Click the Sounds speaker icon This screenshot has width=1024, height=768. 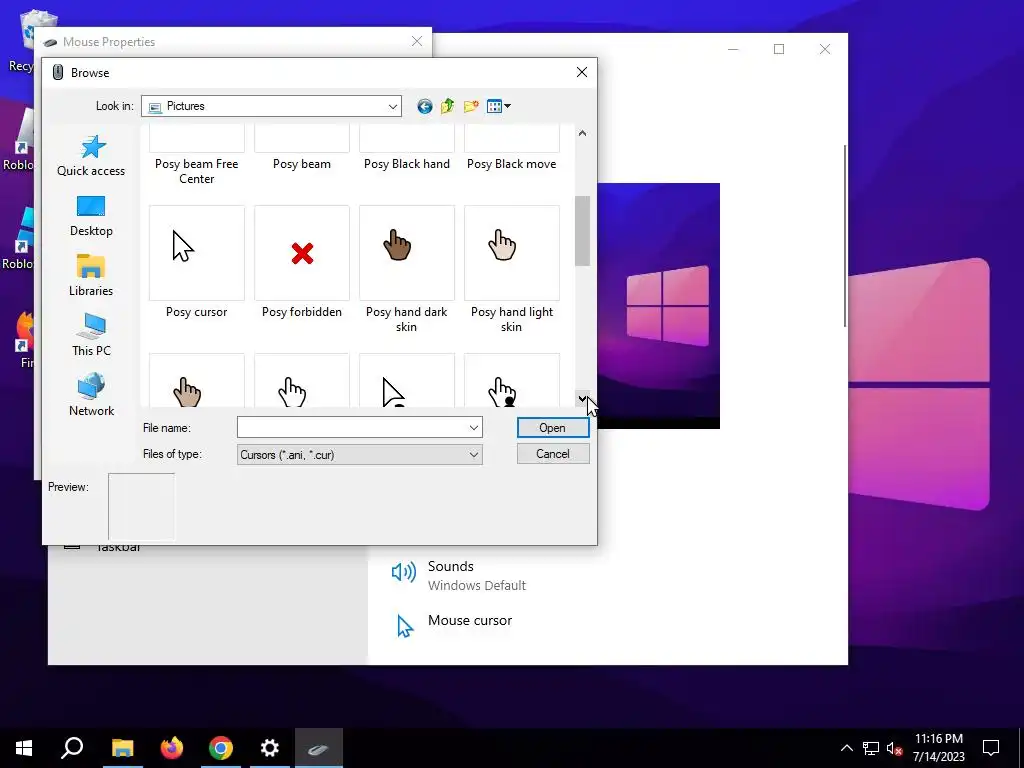click(404, 572)
